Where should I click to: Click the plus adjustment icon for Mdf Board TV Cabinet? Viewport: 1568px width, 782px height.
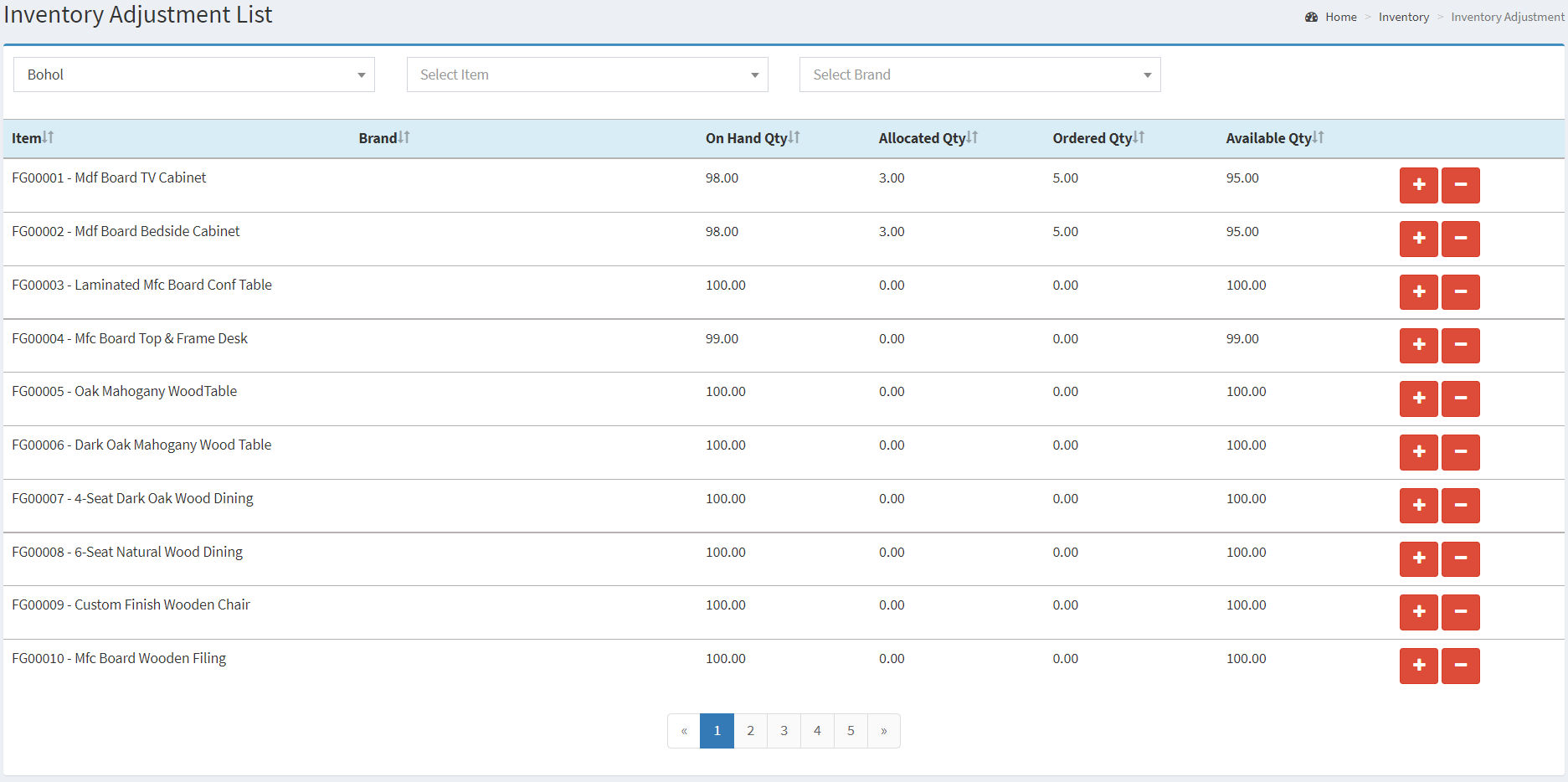pyautogui.click(x=1418, y=185)
